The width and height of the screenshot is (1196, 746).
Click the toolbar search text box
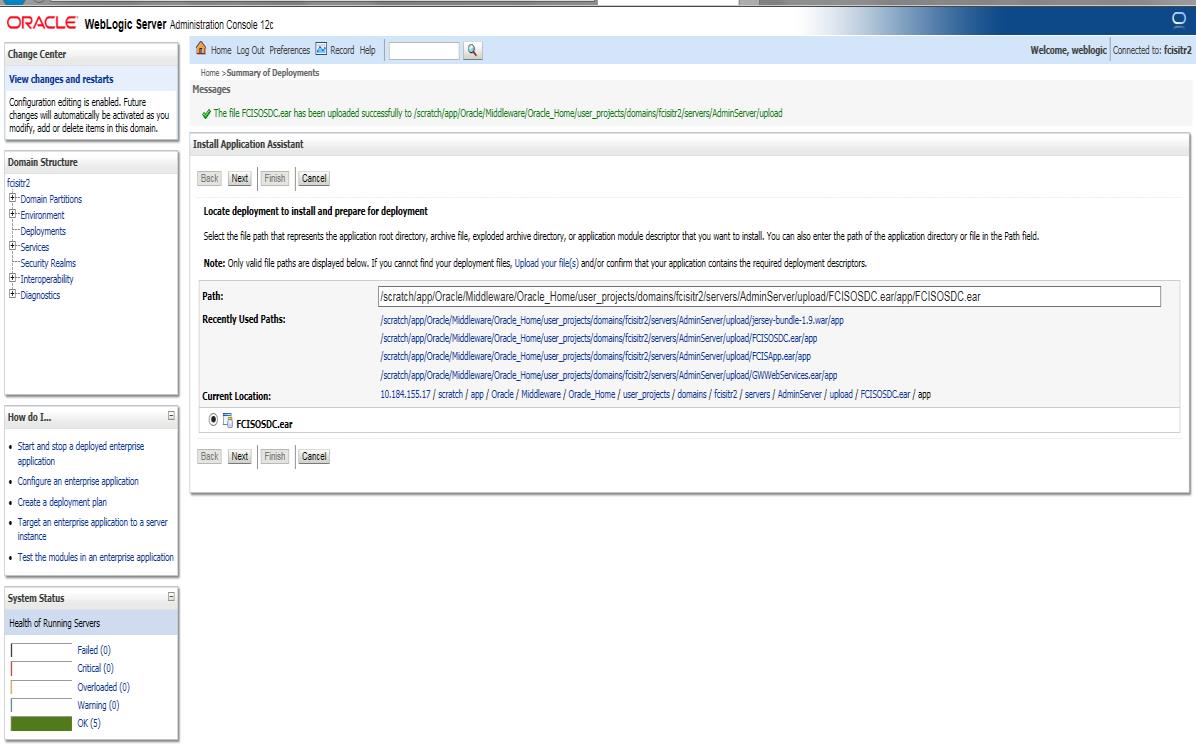pos(424,50)
